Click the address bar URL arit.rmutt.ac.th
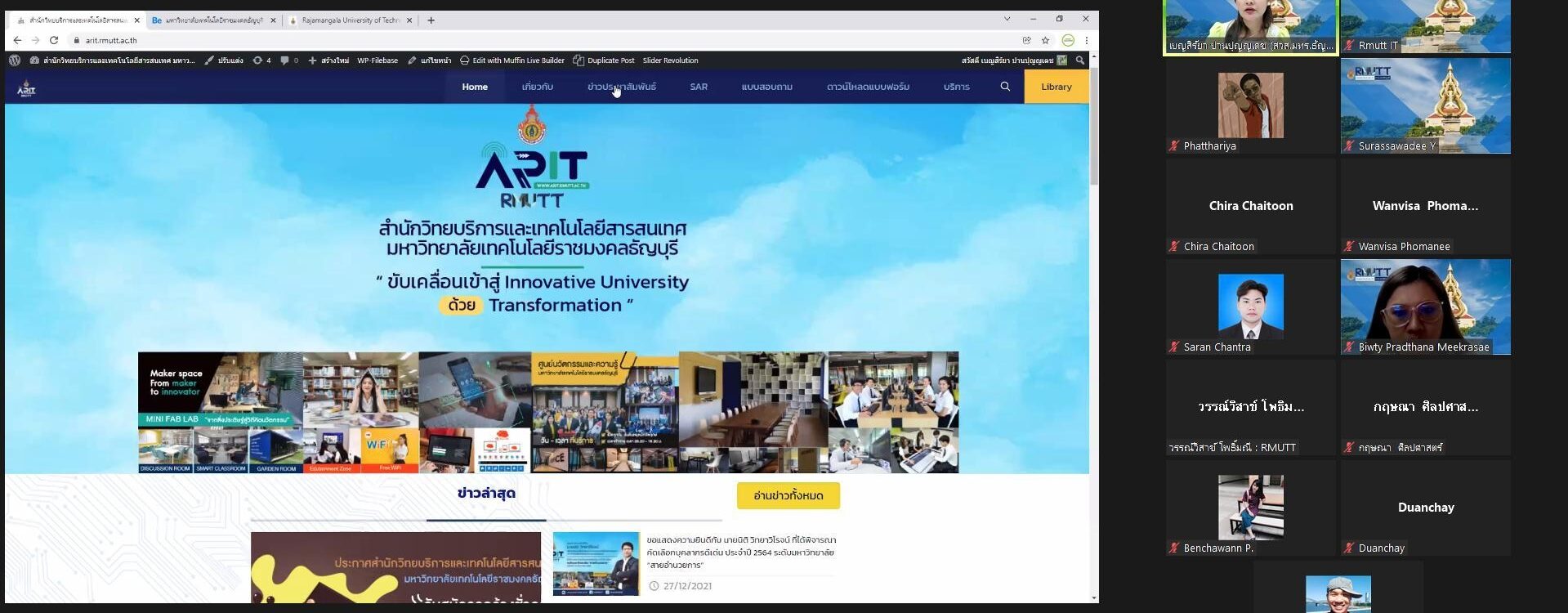 point(111,40)
